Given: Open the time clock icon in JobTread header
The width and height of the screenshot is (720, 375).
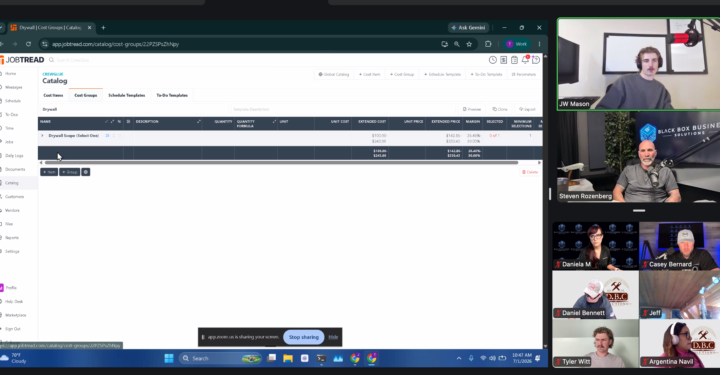Looking at the screenshot, I should (493, 60).
